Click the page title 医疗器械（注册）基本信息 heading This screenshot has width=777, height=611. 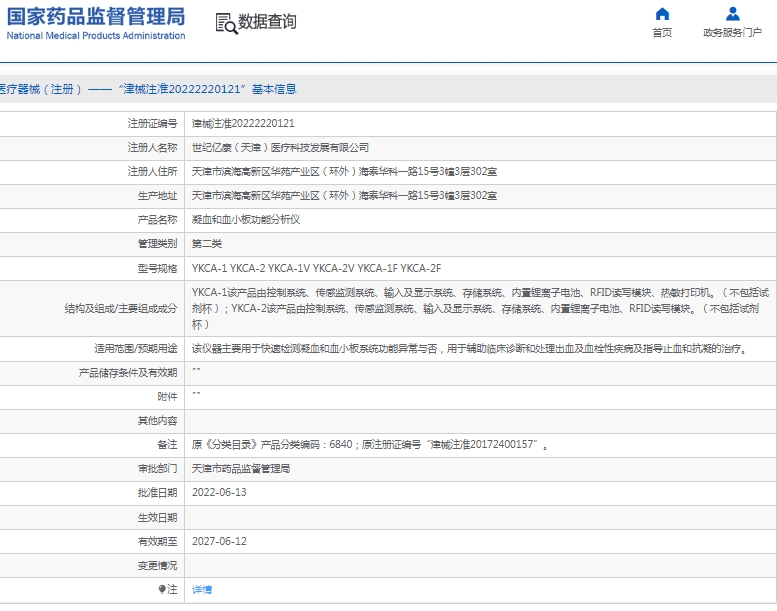[148, 89]
